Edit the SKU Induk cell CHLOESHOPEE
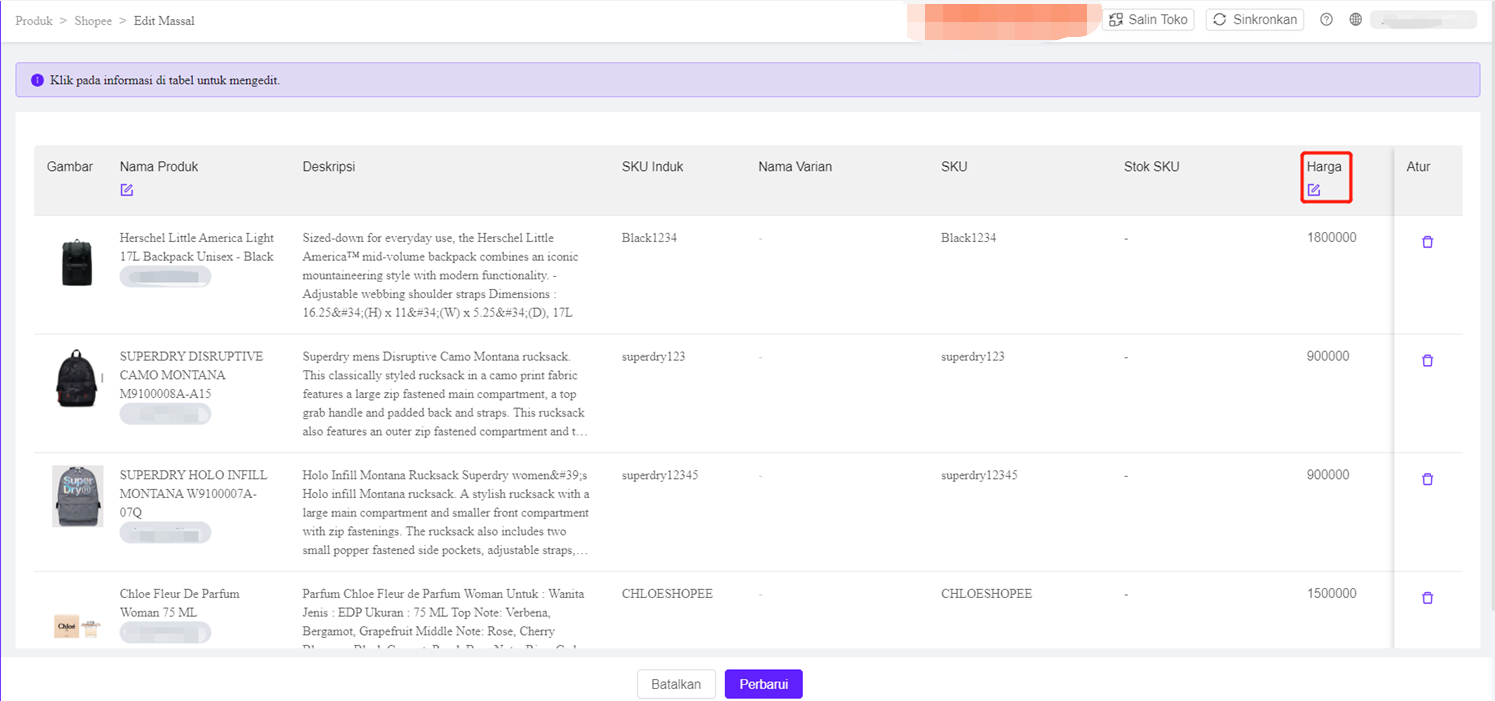This screenshot has height=701, width=1495. [x=668, y=593]
